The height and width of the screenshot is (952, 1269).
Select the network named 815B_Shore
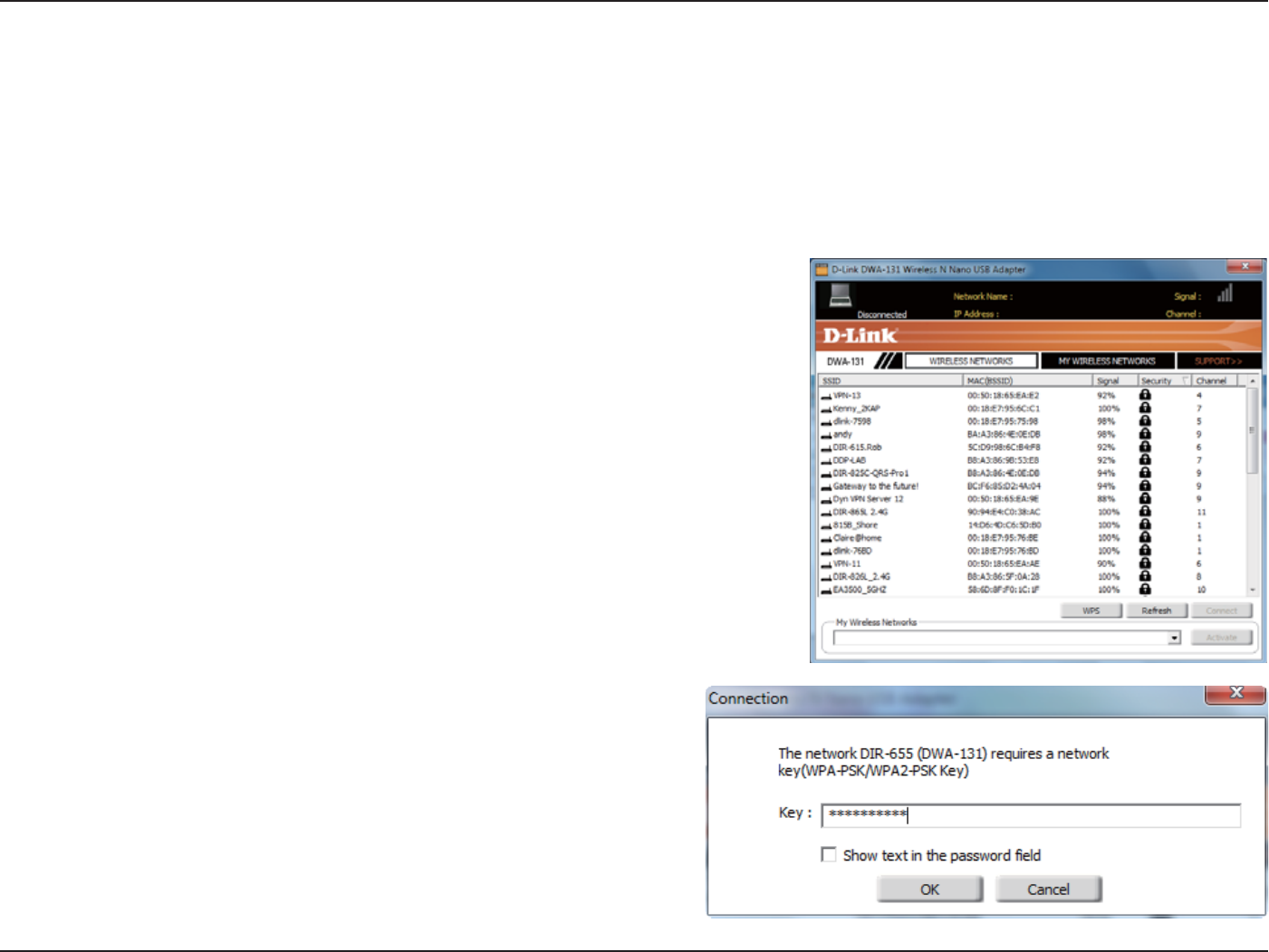tap(855, 525)
